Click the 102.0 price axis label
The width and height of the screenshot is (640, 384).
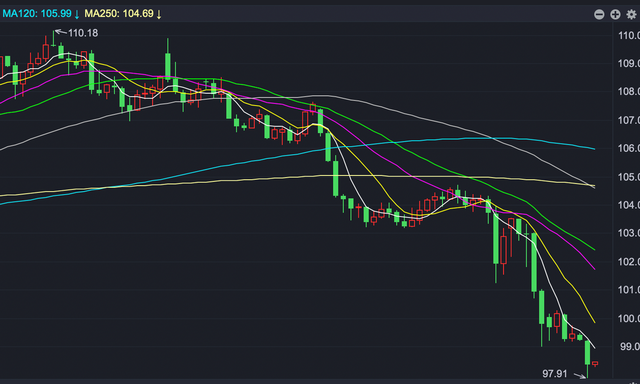point(629,262)
